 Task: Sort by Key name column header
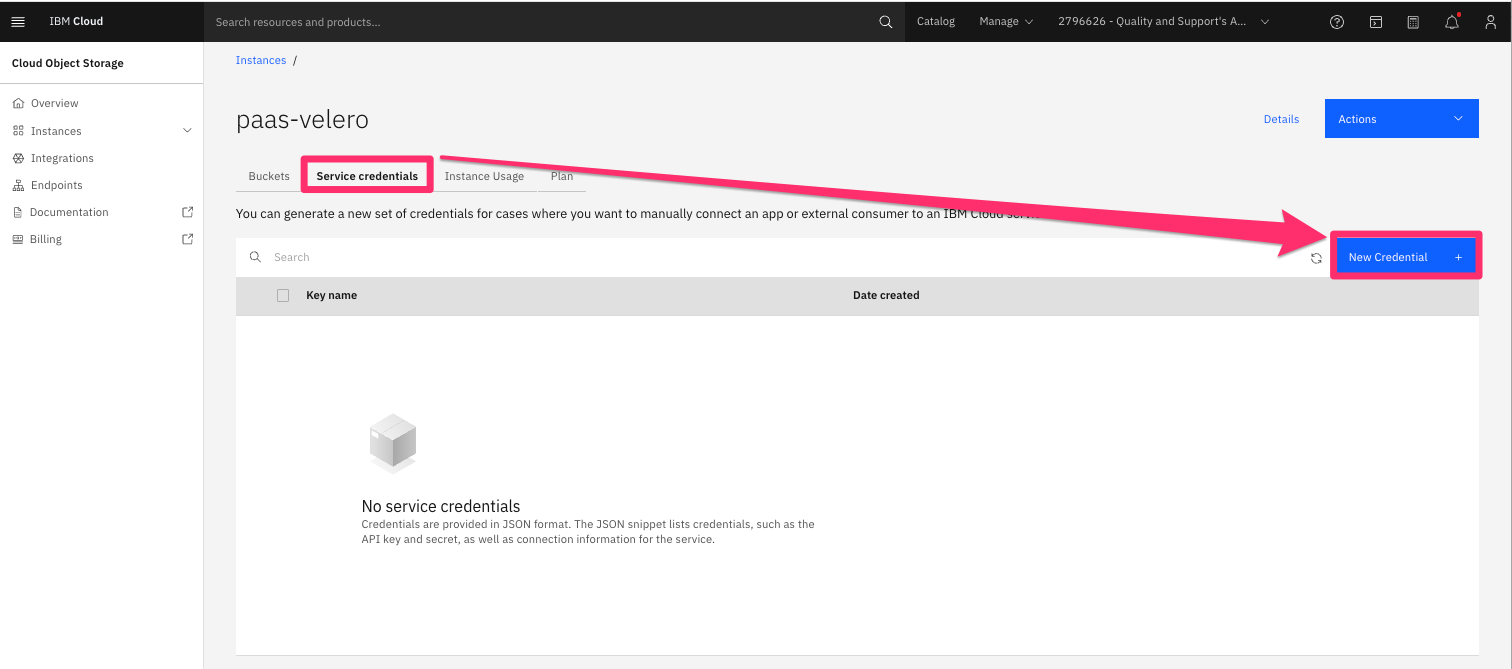331,295
